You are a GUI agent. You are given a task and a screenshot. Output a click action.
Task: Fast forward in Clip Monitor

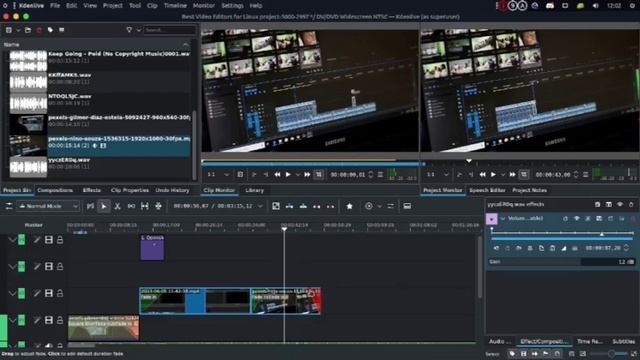pos(307,175)
